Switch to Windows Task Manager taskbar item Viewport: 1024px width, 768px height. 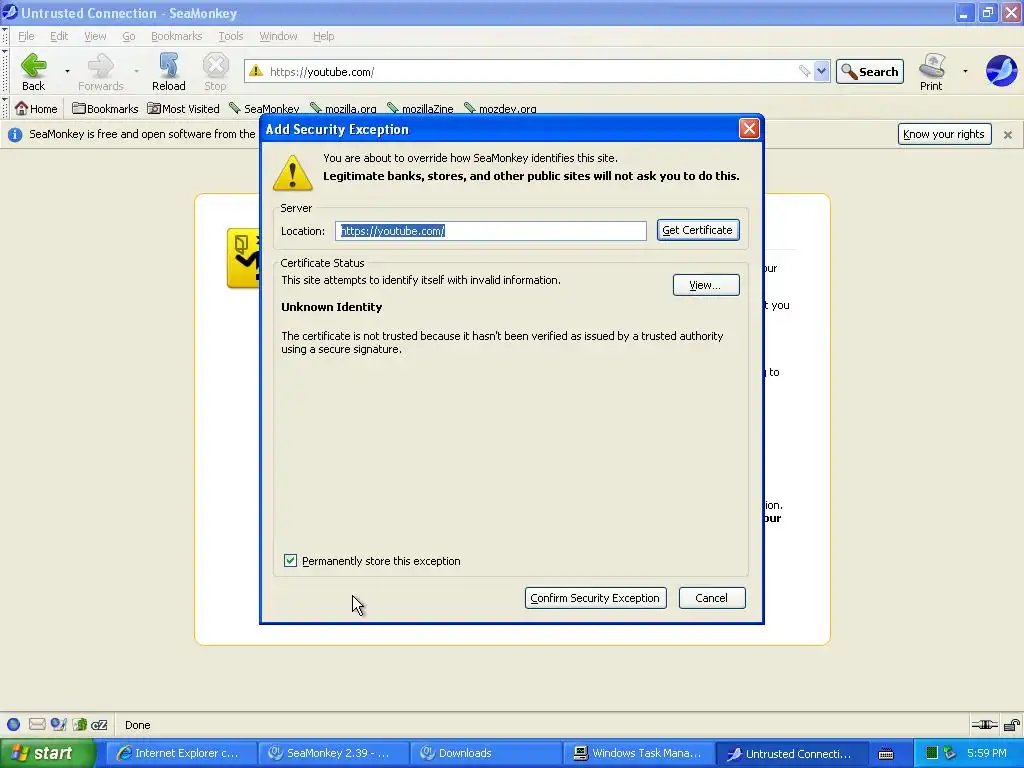click(638, 753)
